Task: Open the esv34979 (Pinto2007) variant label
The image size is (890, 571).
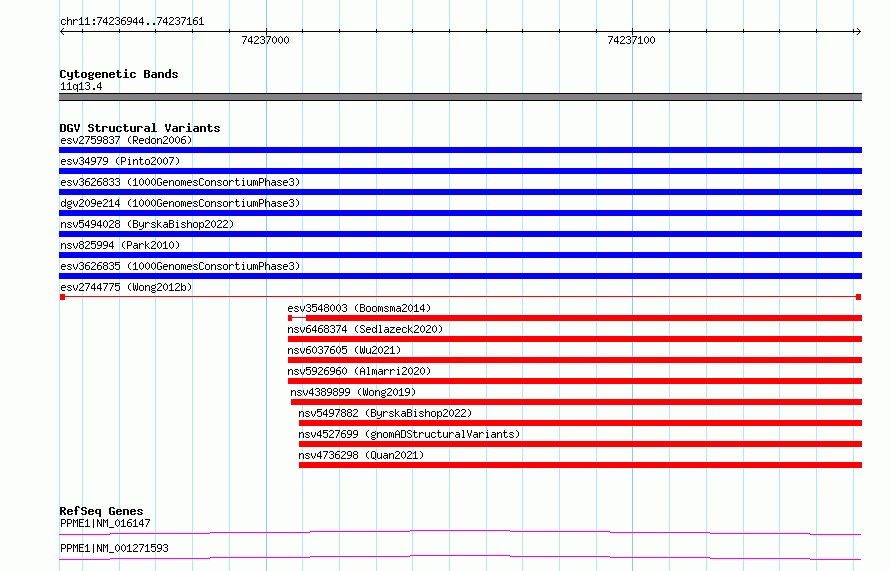Action: pyautogui.click(x=120, y=161)
